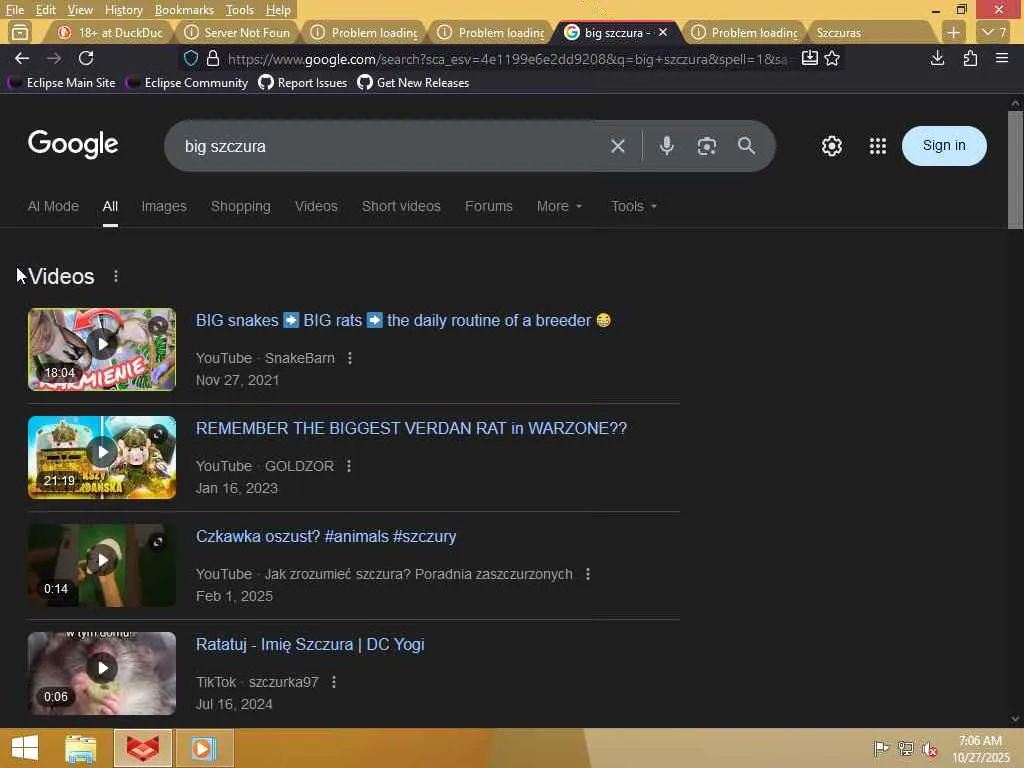Open the History menu
The height and width of the screenshot is (768, 1024).
click(123, 10)
